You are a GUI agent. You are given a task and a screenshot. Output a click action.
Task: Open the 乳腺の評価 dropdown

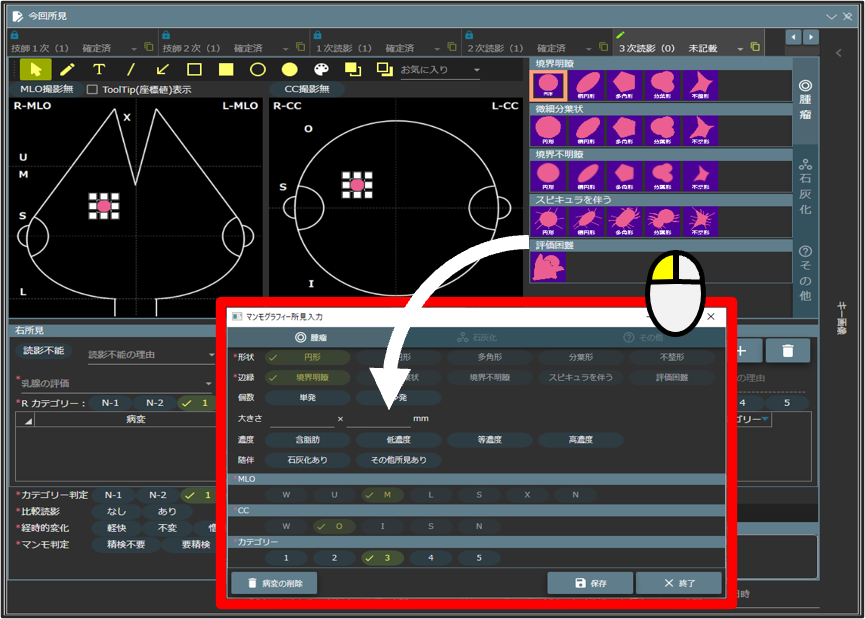click(116, 383)
